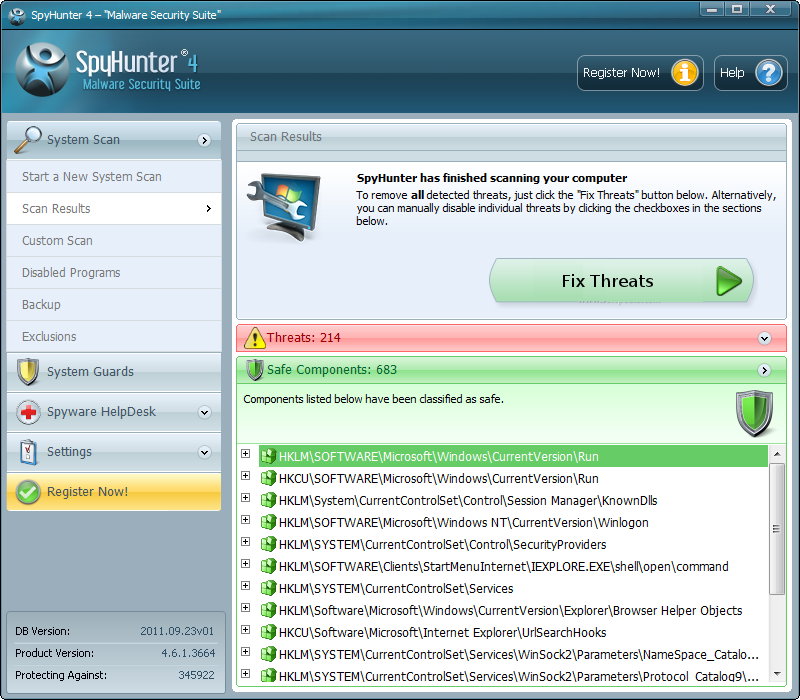800x700 pixels.
Task: Open Exclusions in the sidebar
Action: pyautogui.click(x=114, y=337)
